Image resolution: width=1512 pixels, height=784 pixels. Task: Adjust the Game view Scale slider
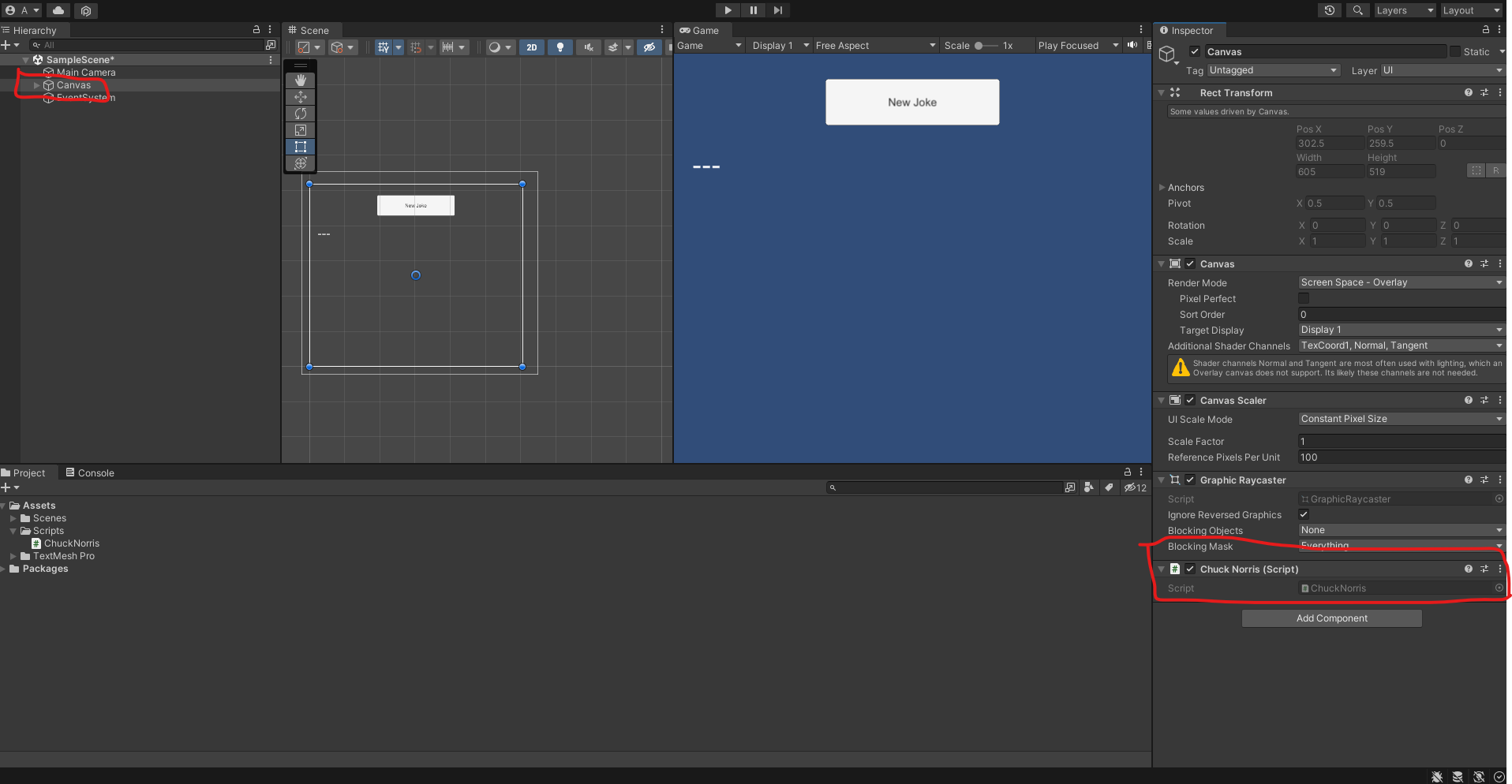[x=979, y=46]
